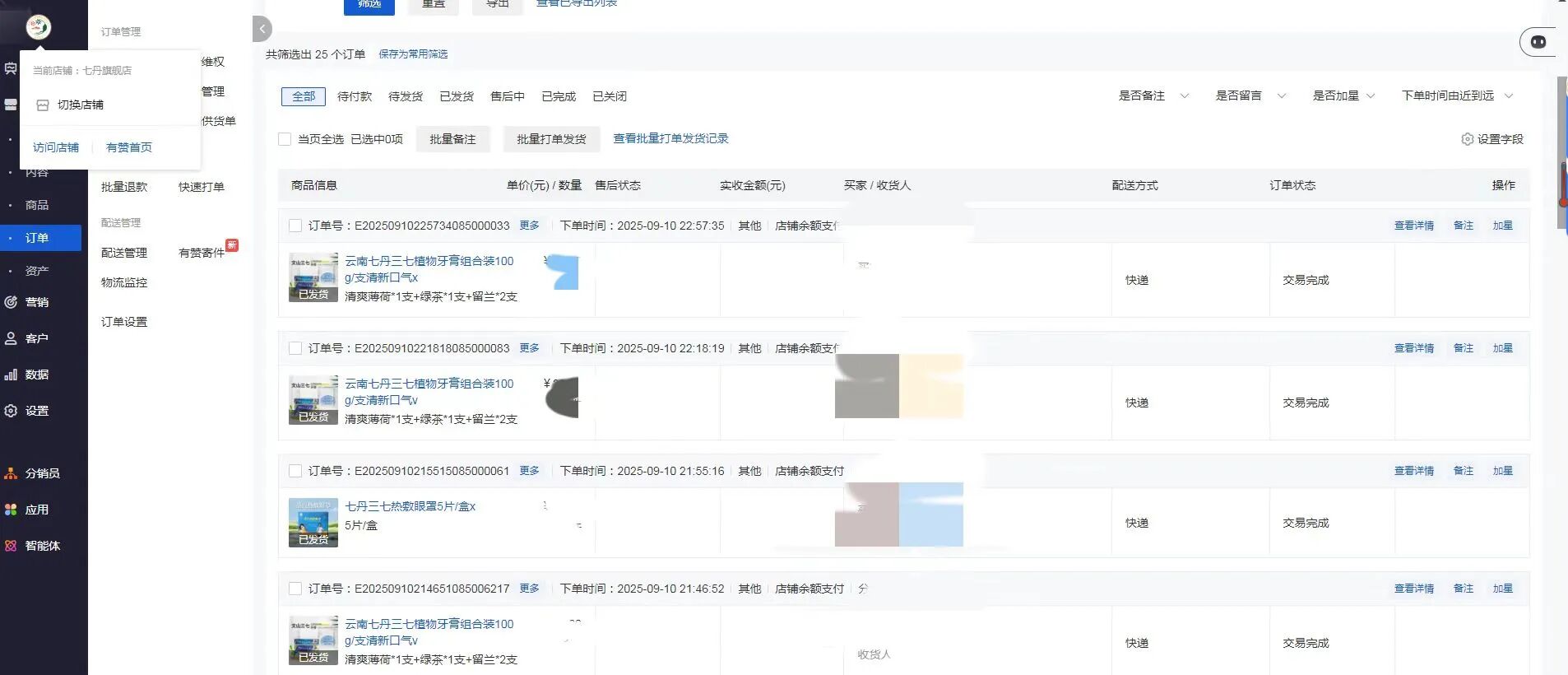The width and height of the screenshot is (1568, 675).
Task: Switch to the 已完成 tab
Action: [559, 96]
